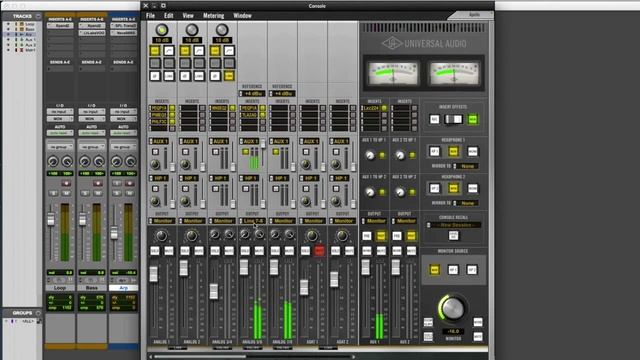The height and width of the screenshot is (360, 640).
Task: Toggle AUX 1 send enable on Analog 7/8
Action: [276, 152]
